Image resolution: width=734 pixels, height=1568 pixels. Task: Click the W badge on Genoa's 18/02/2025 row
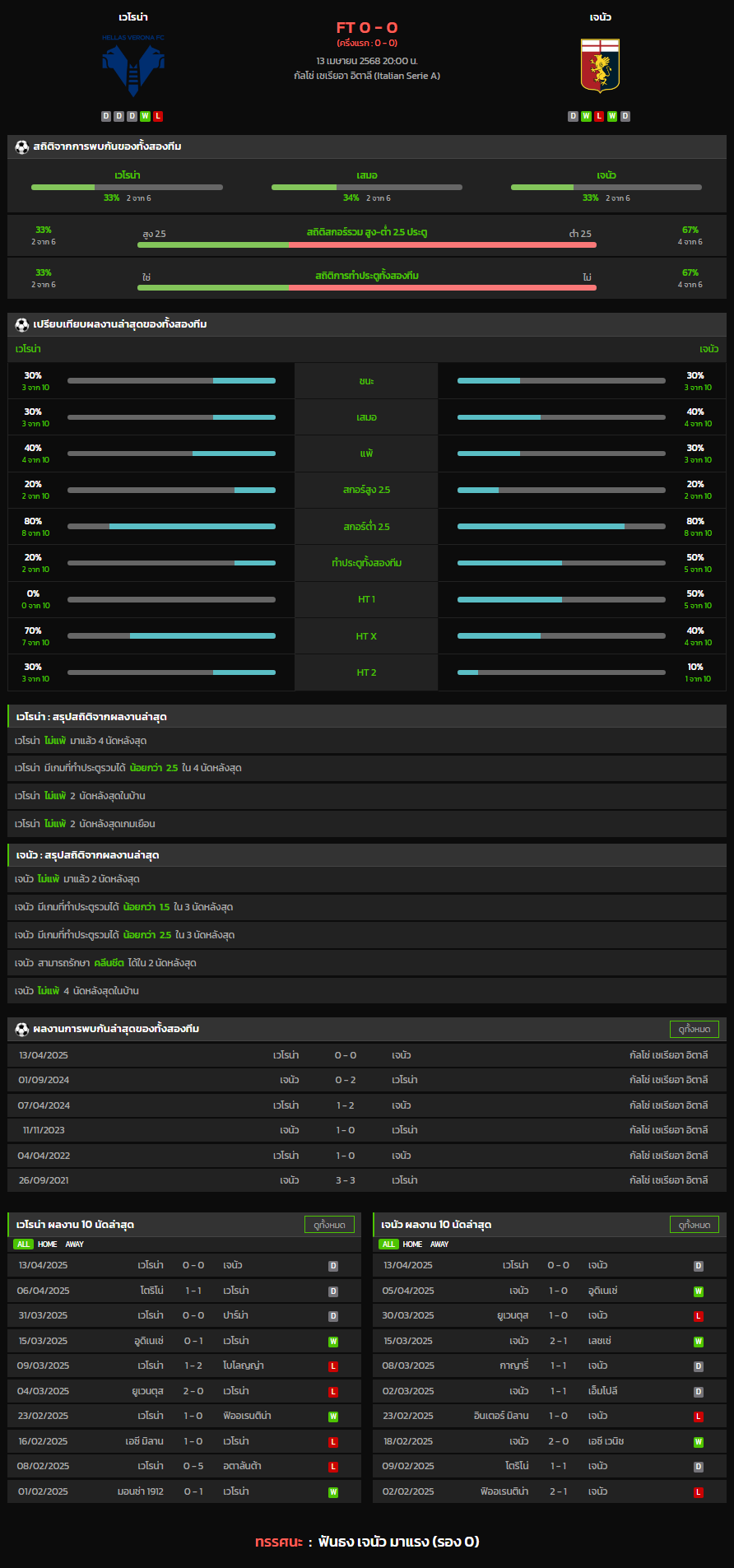pos(699,1442)
